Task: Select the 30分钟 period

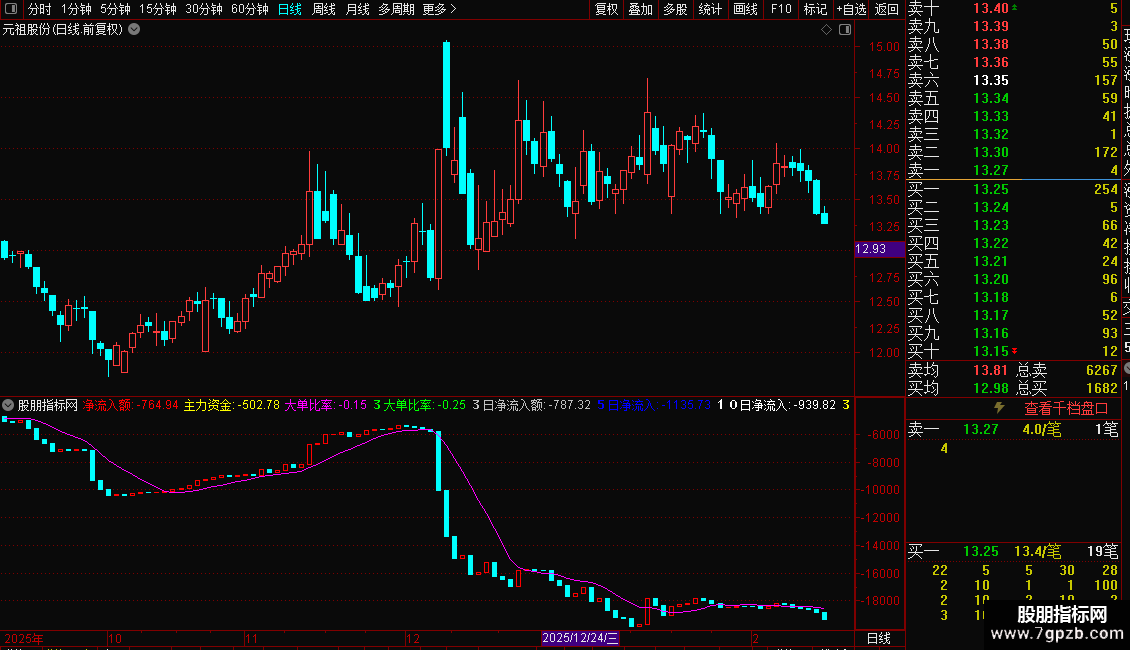Action: point(204,9)
